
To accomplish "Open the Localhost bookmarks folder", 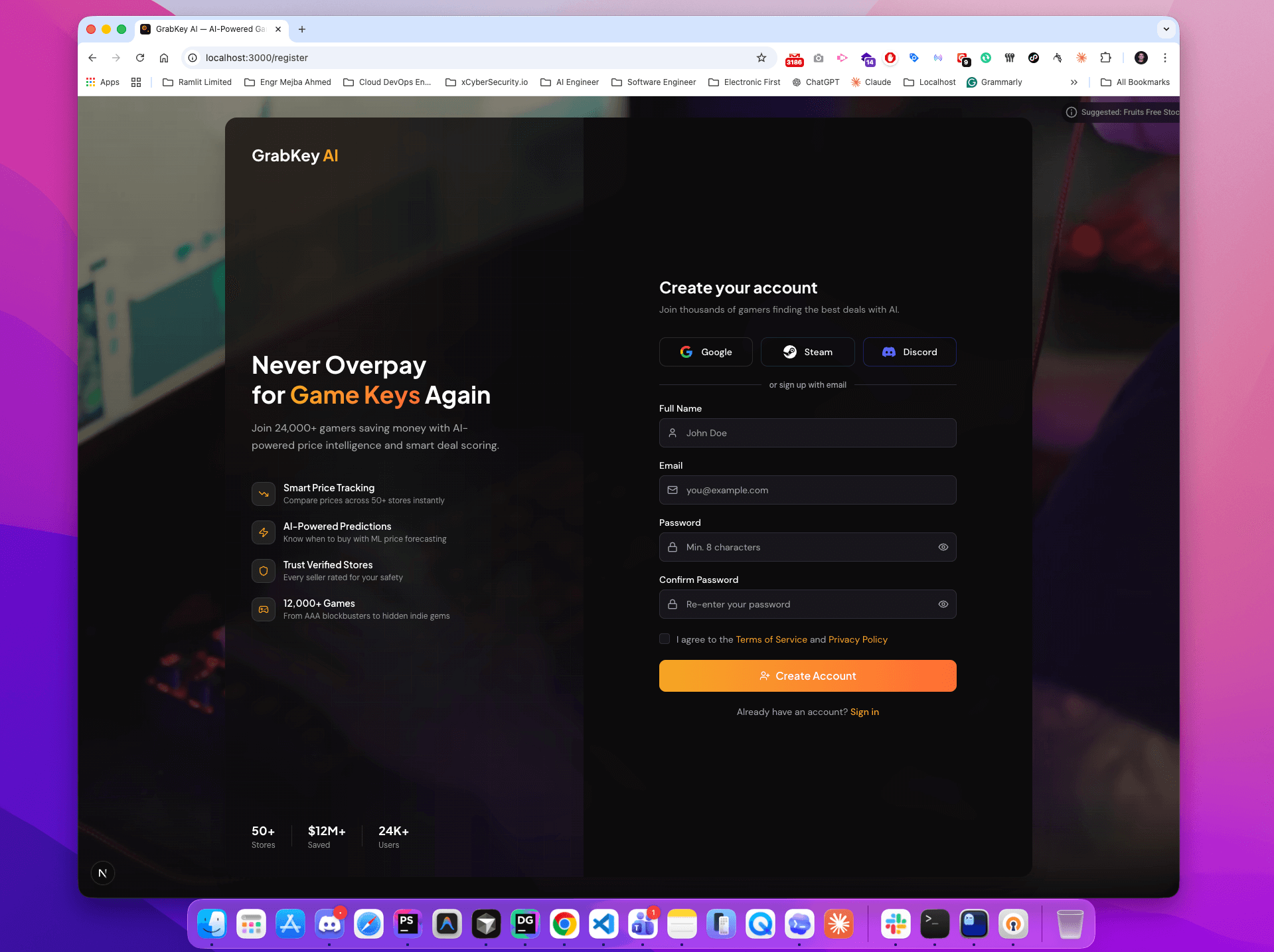I will click(929, 82).
